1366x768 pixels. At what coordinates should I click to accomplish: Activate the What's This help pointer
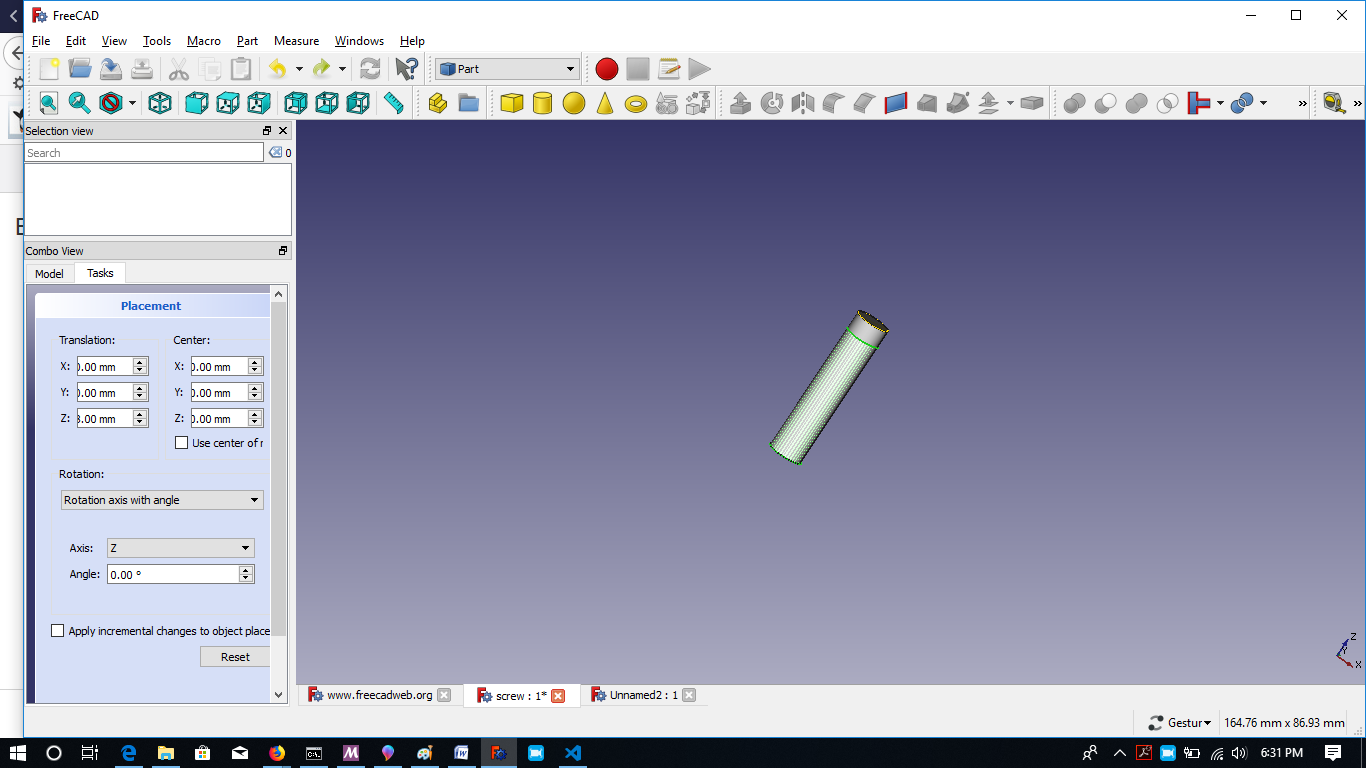[406, 69]
